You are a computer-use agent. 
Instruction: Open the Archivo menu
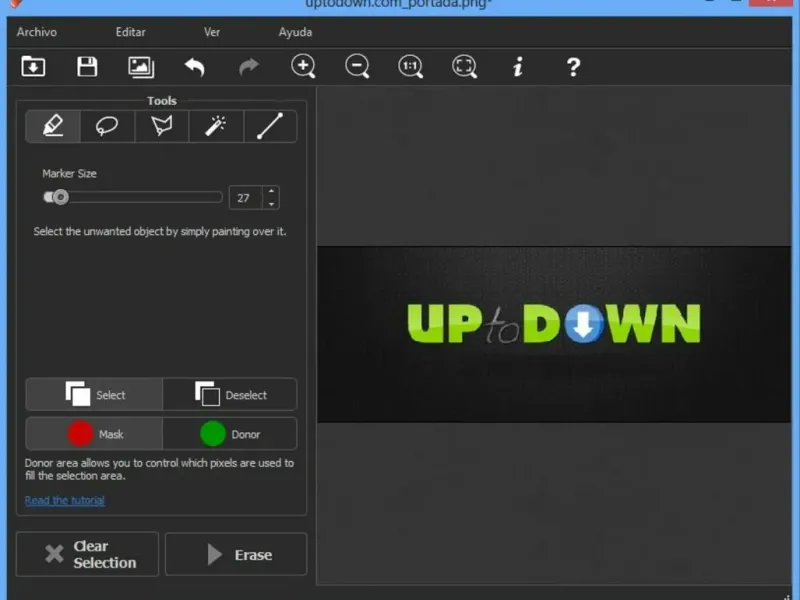pos(37,32)
